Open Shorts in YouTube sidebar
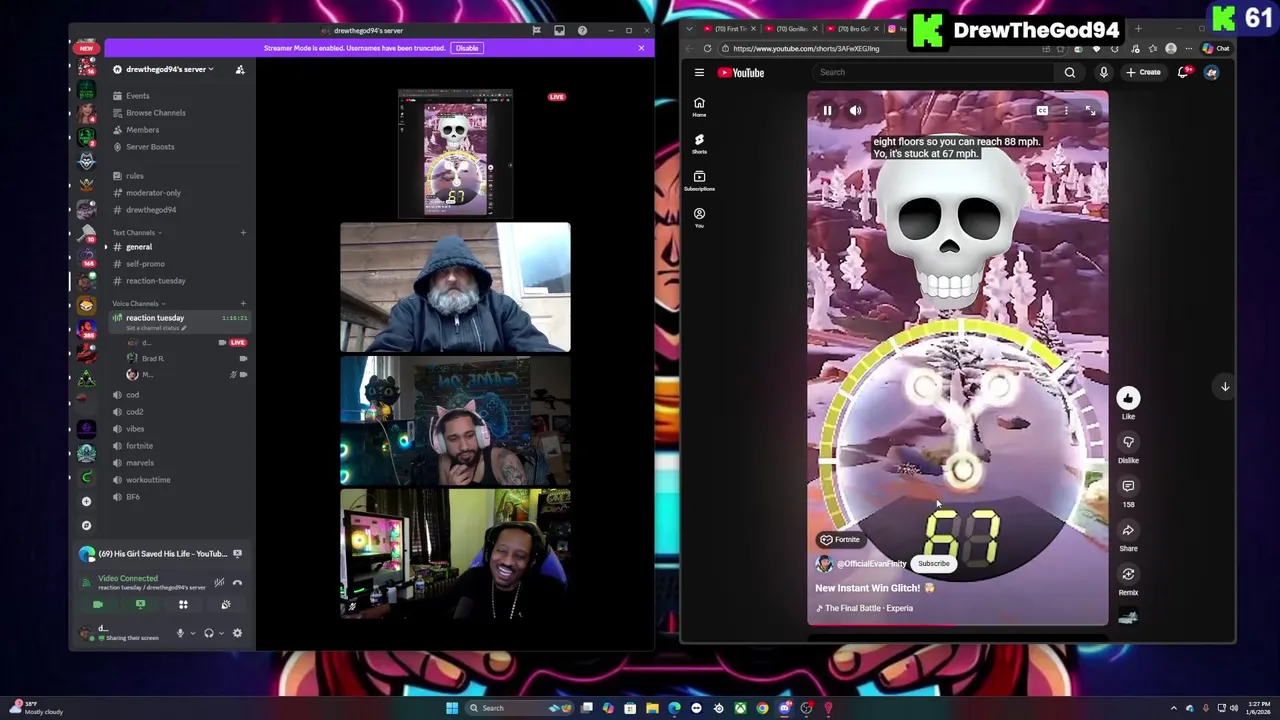The image size is (1280, 720). click(x=699, y=143)
